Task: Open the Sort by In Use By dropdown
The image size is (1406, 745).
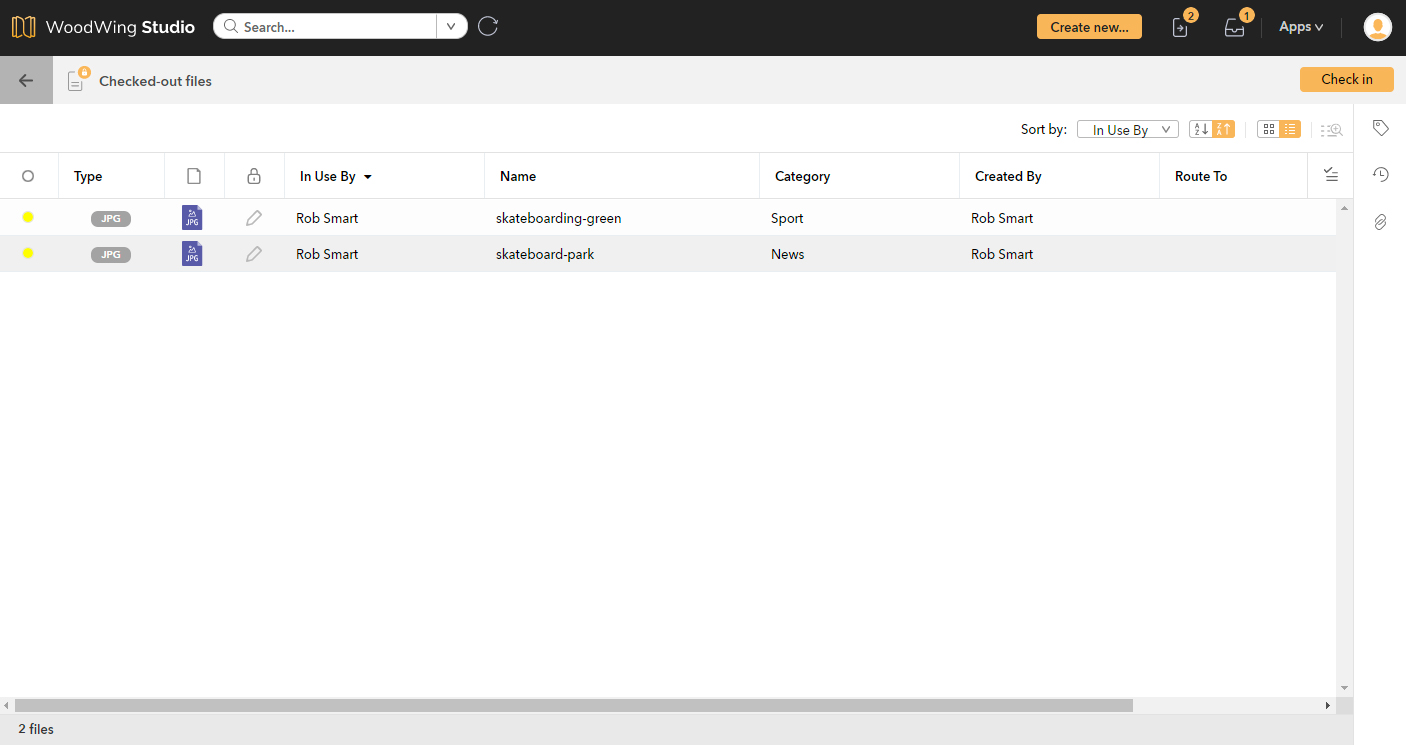Action: 1128,130
